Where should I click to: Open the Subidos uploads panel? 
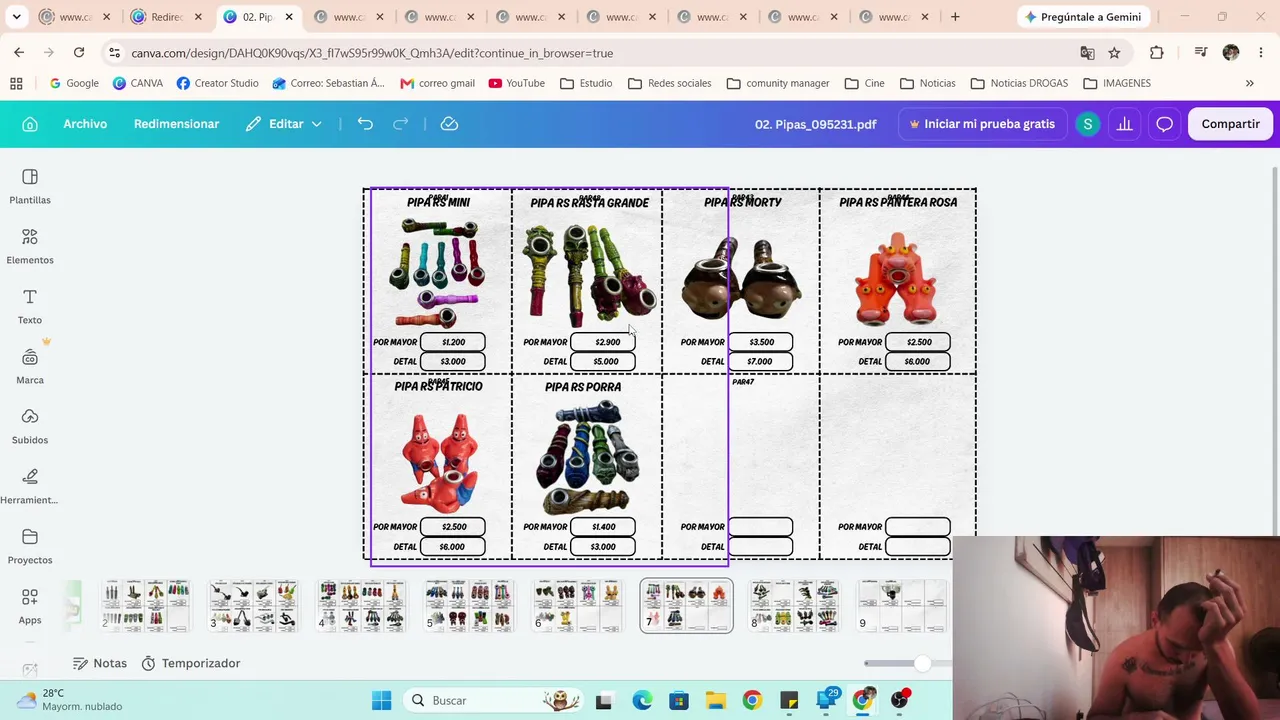[x=30, y=426]
